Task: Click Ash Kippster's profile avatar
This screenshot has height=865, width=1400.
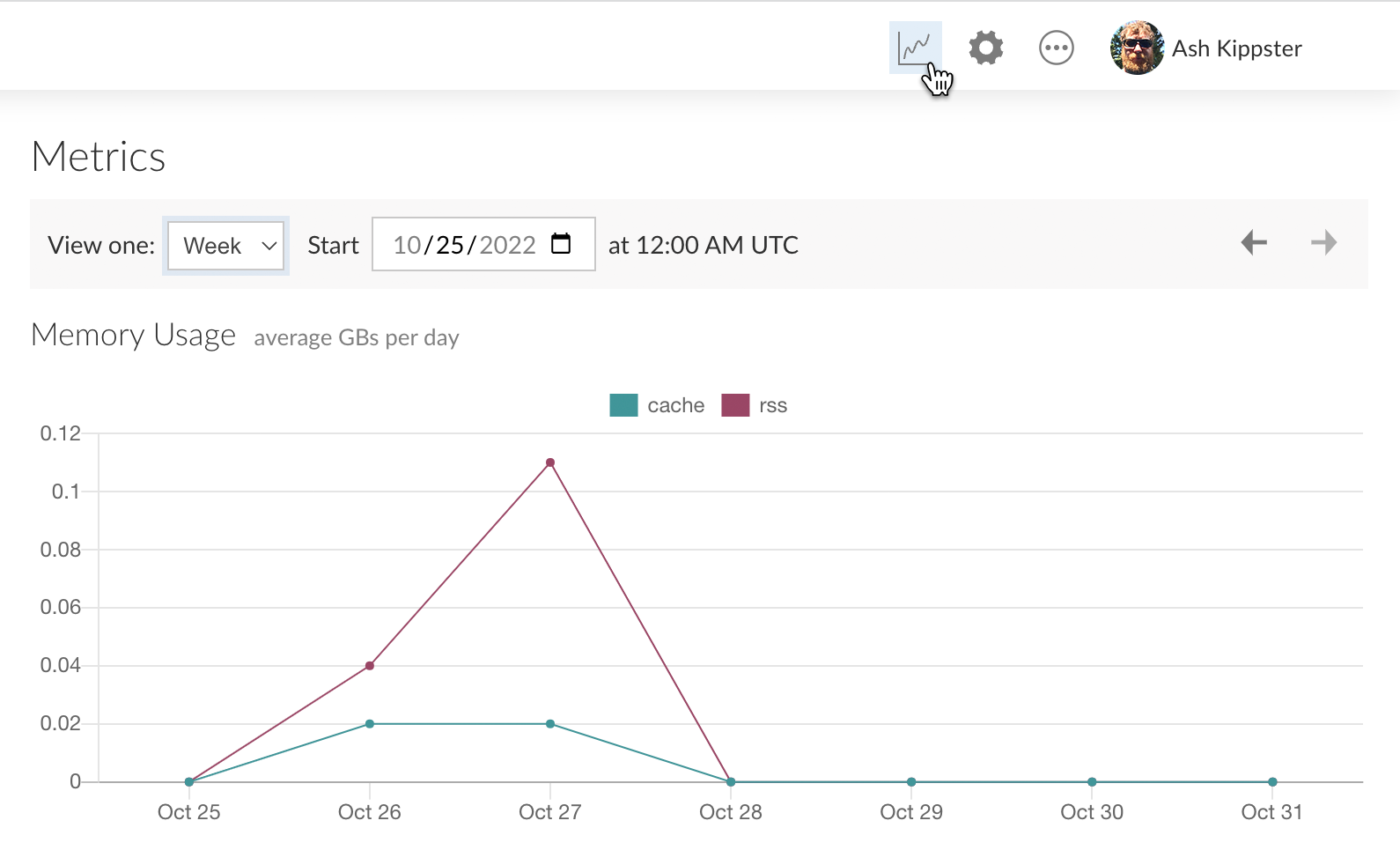Action: point(1137,48)
